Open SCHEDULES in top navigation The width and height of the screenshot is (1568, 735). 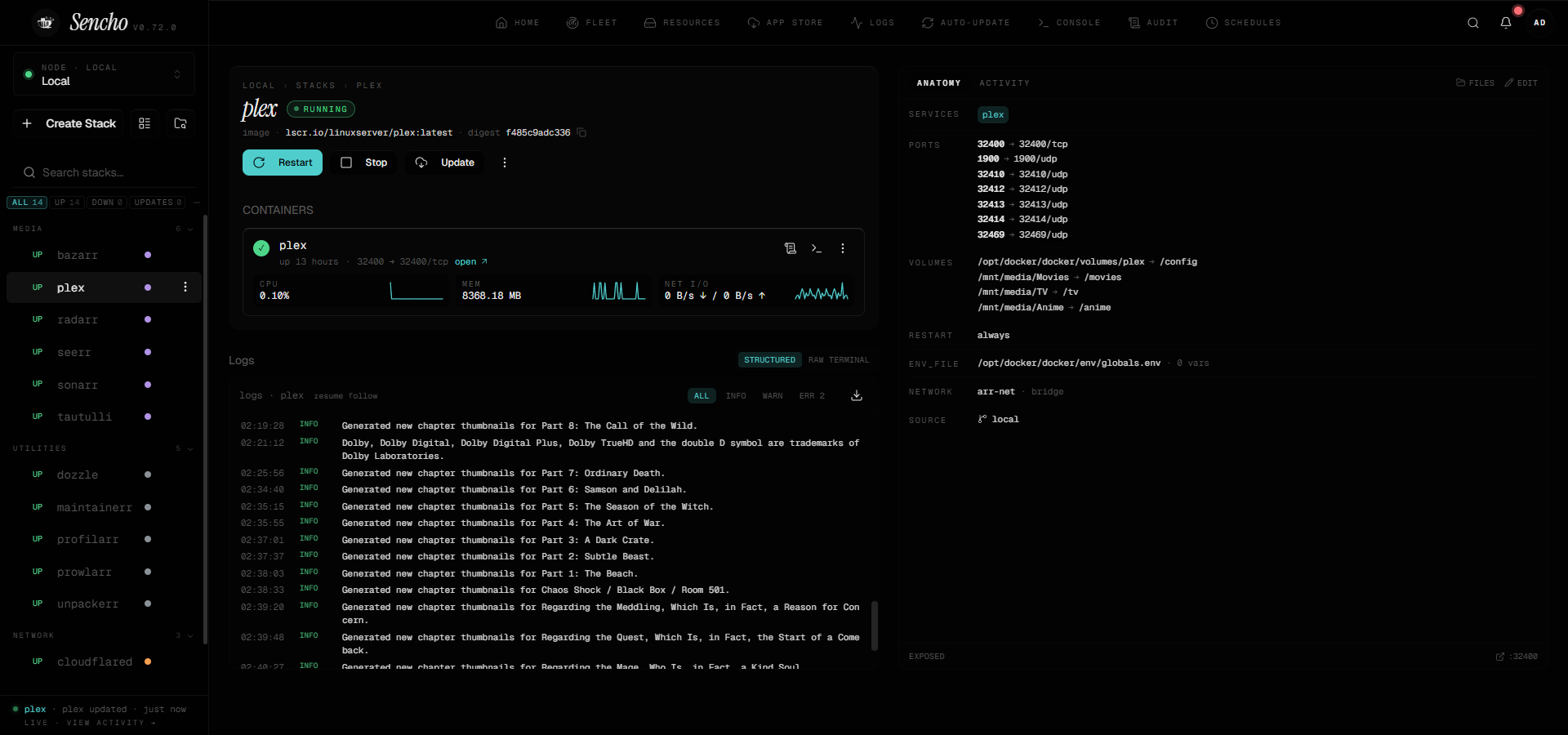(x=1244, y=23)
